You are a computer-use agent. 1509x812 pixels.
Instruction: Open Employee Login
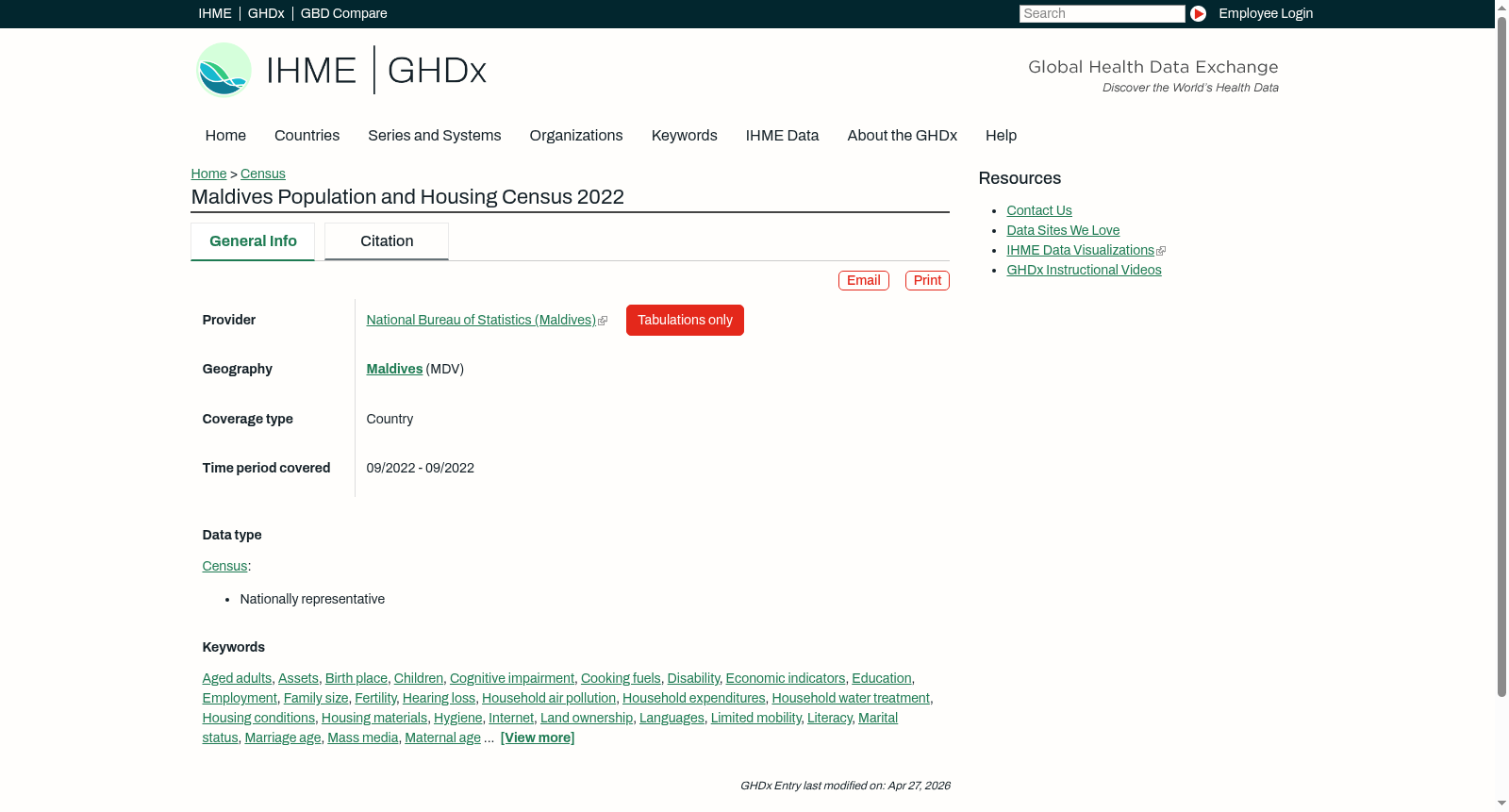coord(1266,13)
